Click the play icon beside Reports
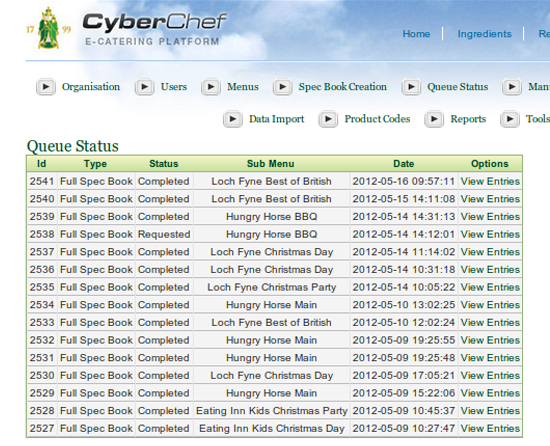Viewport: 550px width, 446px height. pos(434,119)
